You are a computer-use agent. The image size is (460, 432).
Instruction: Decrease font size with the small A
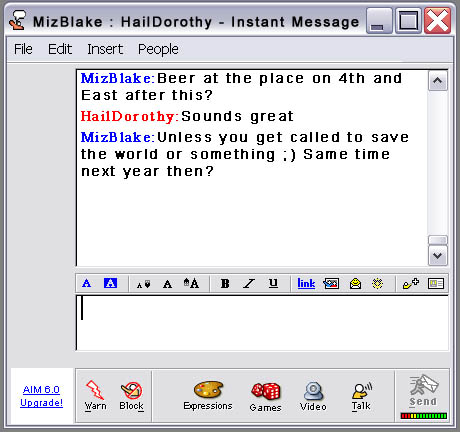tap(143, 284)
